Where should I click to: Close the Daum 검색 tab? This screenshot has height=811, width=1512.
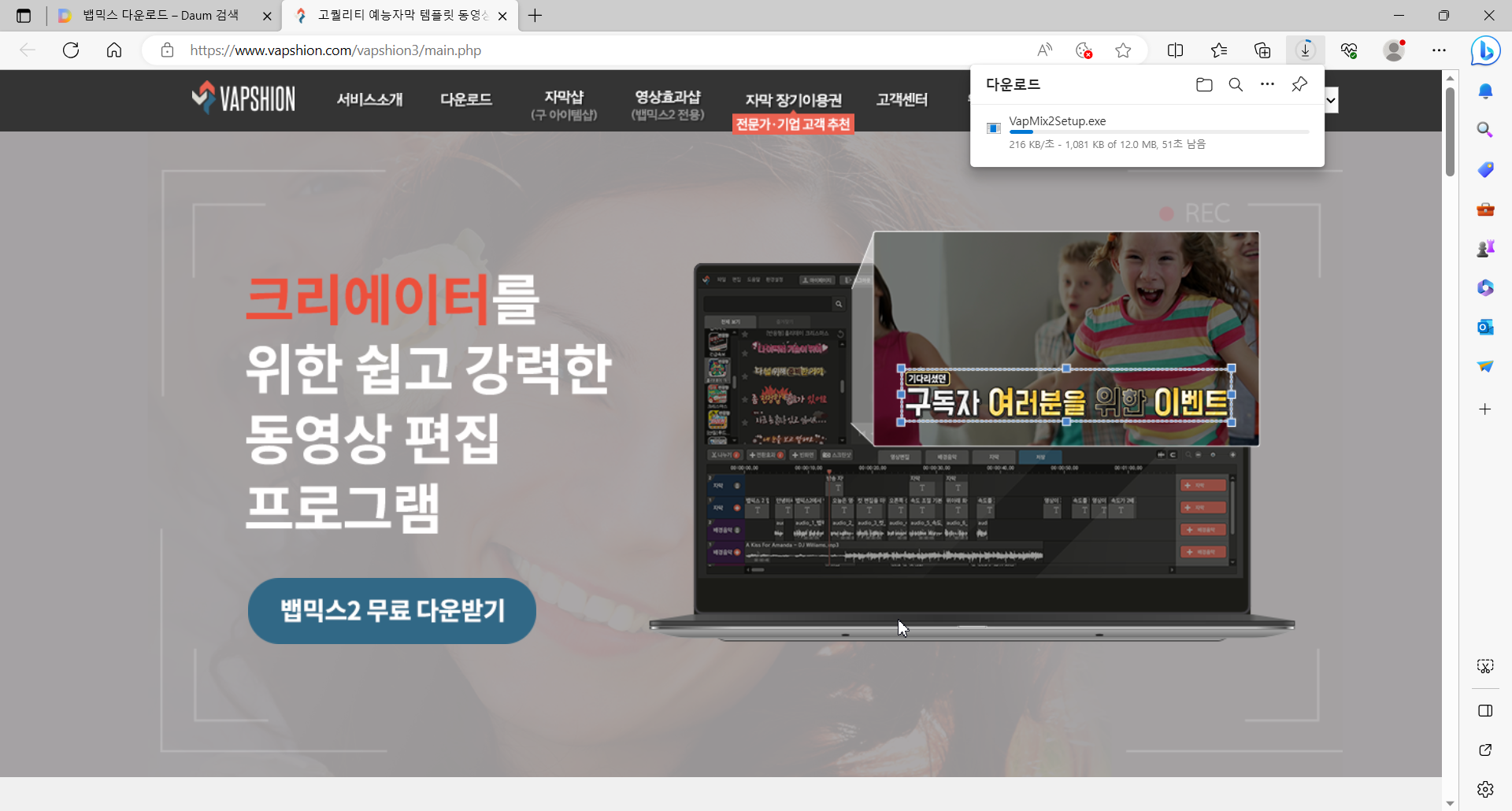tap(267, 16)
